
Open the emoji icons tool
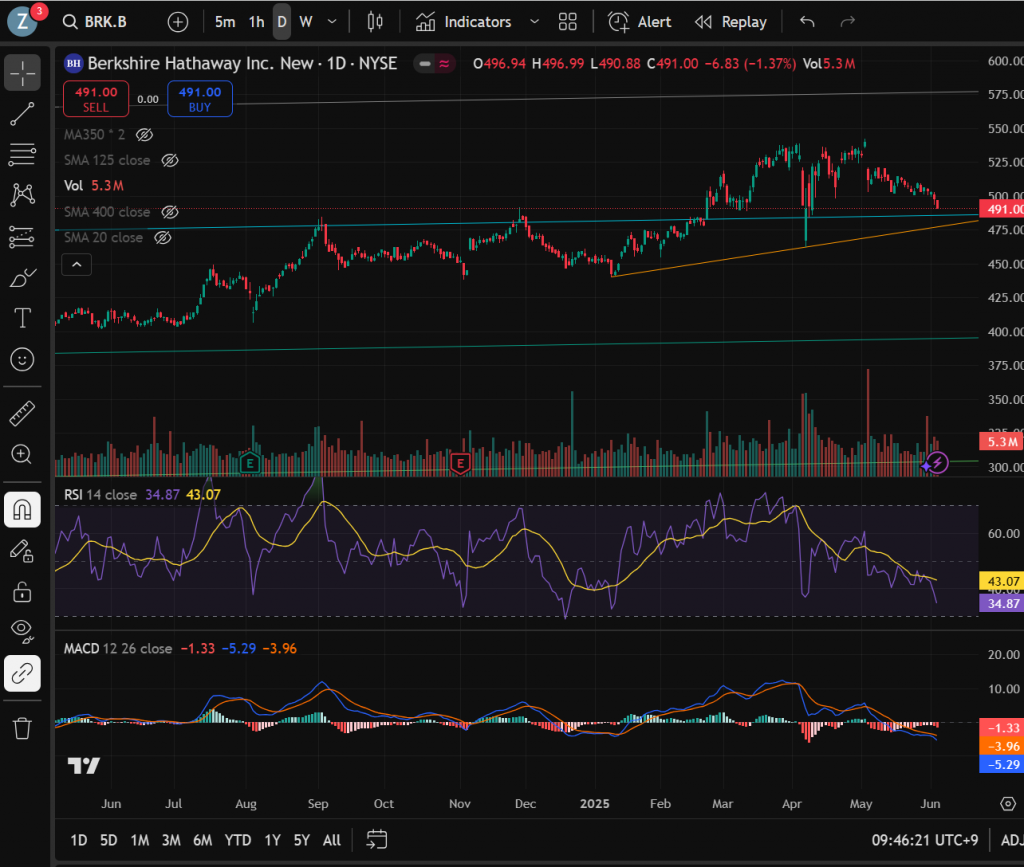(x=22, y=359)
